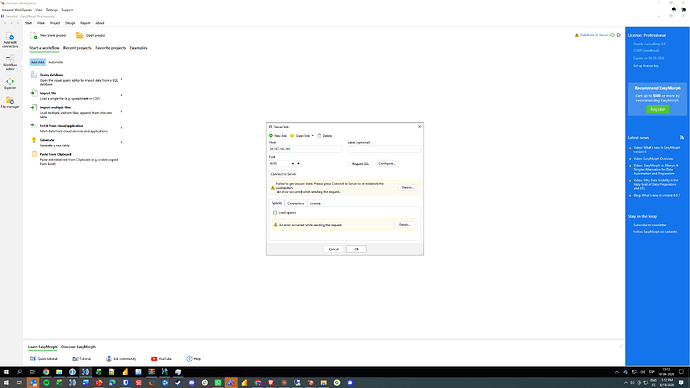
Task: Open the Workflow editor sidebar icon
Action: pos(10,58)
